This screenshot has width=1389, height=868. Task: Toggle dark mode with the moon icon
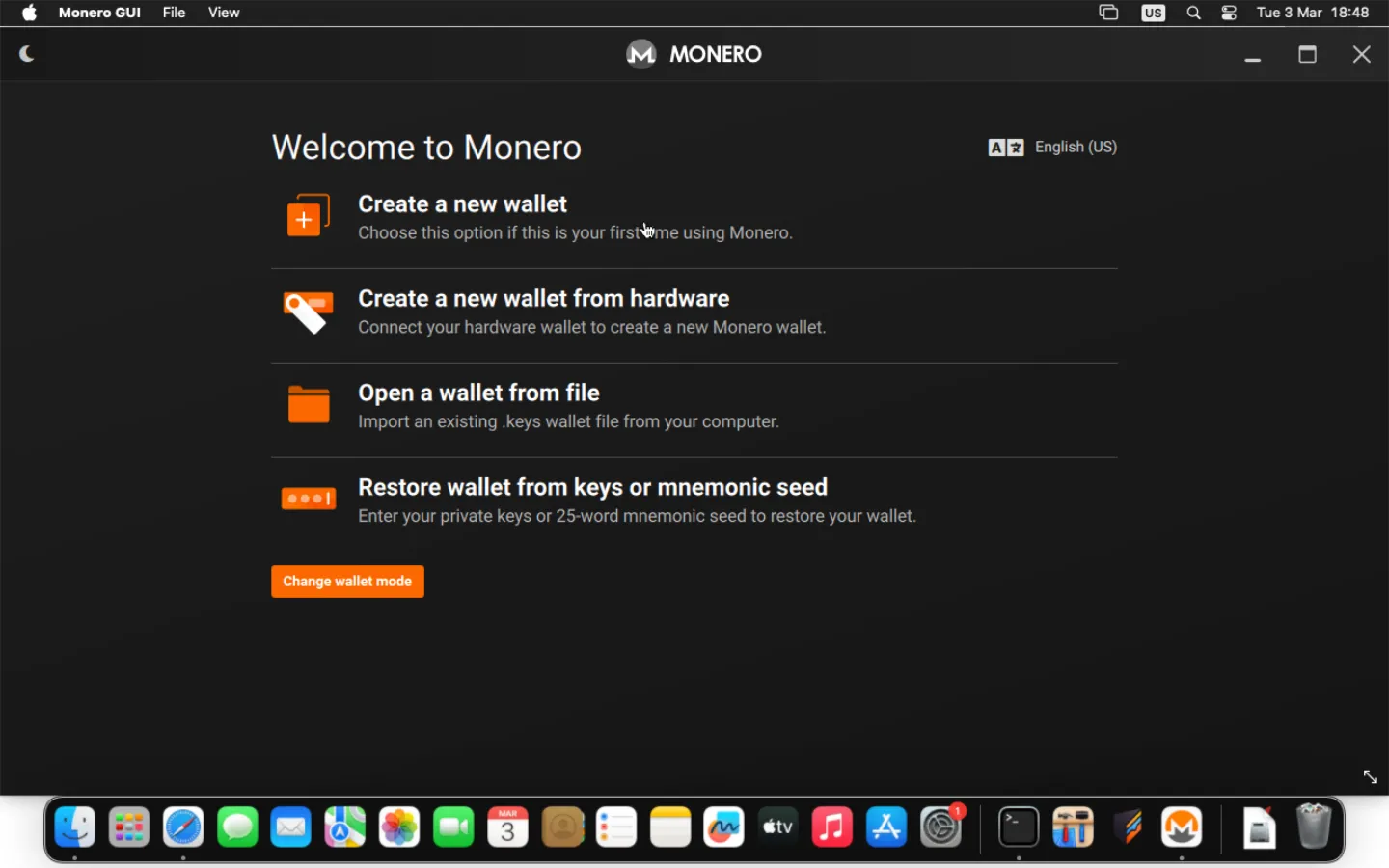click(x=27, y=54)
